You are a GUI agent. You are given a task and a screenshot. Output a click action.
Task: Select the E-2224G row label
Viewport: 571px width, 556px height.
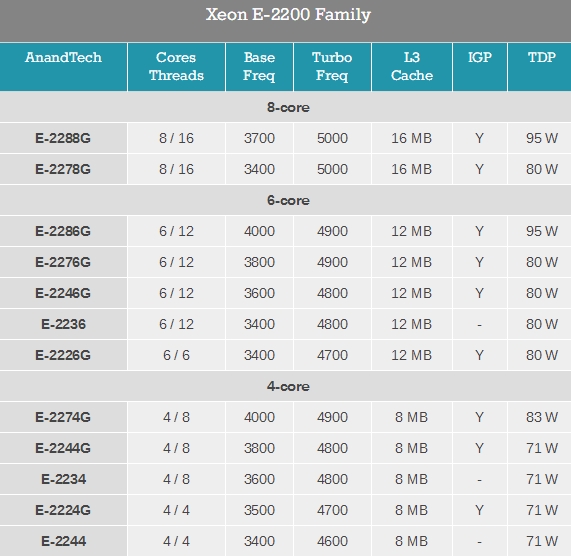[x=63, y=510]
